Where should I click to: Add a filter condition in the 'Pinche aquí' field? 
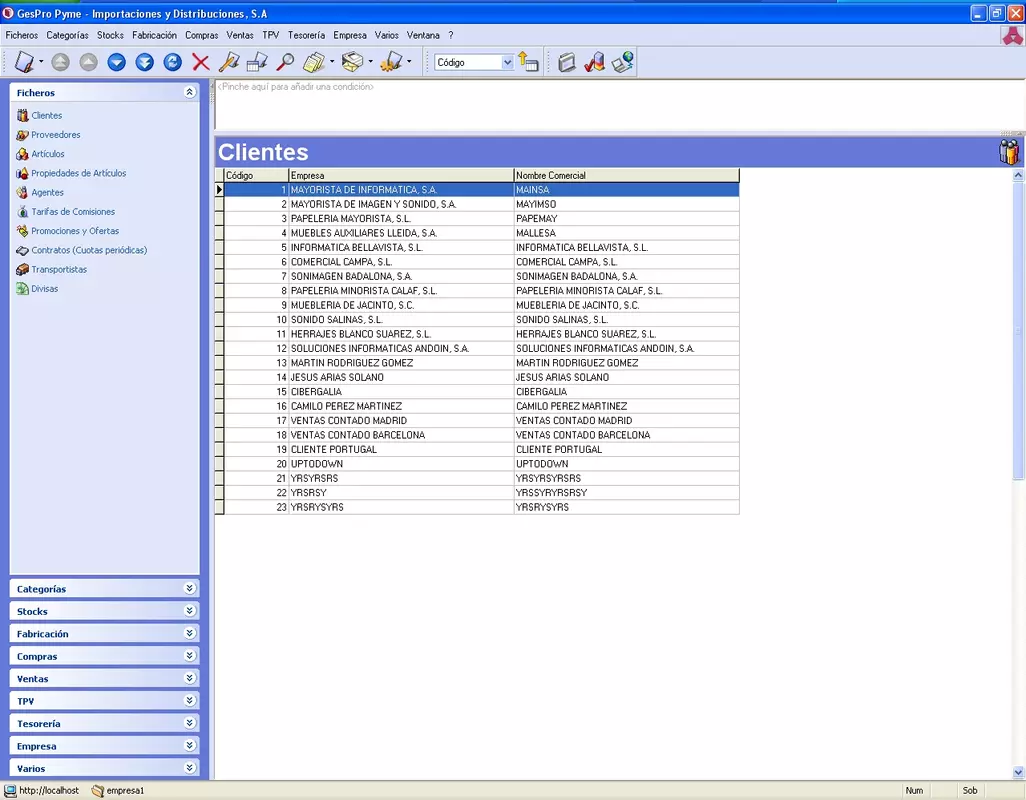pyautogui.click(x=295, y=86)
